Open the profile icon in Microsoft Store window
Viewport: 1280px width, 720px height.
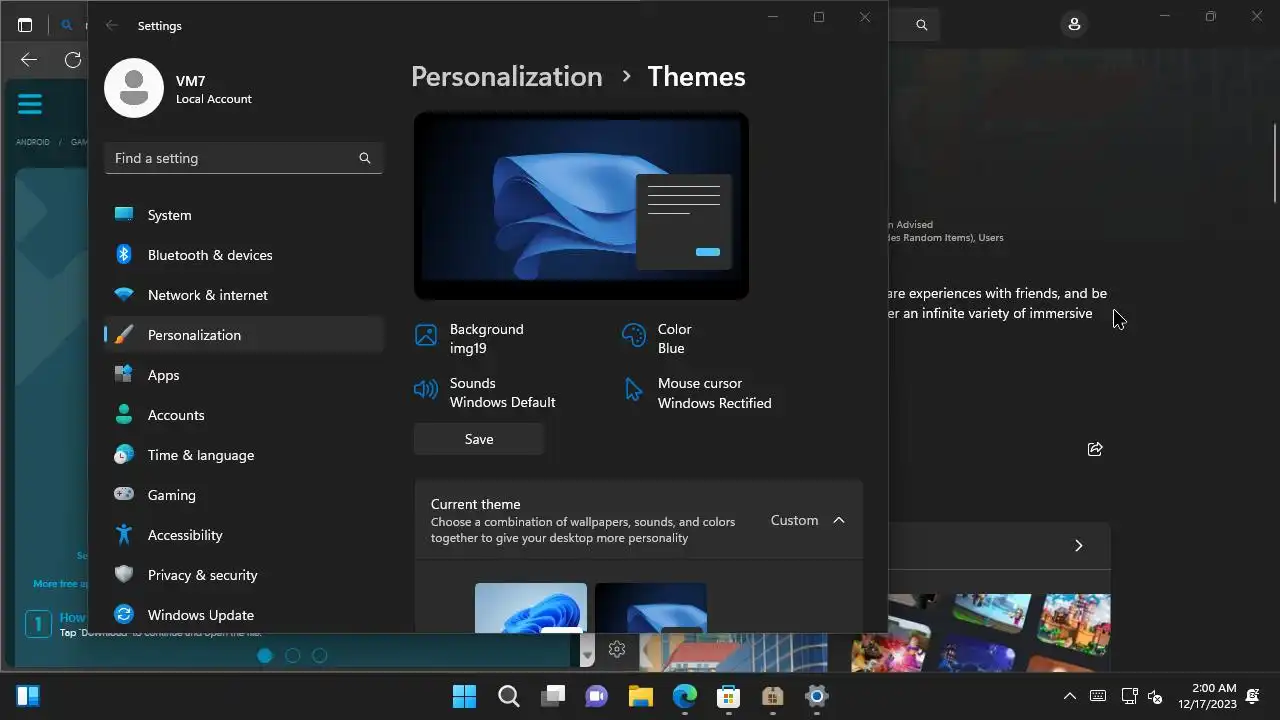pos(1075,24)
